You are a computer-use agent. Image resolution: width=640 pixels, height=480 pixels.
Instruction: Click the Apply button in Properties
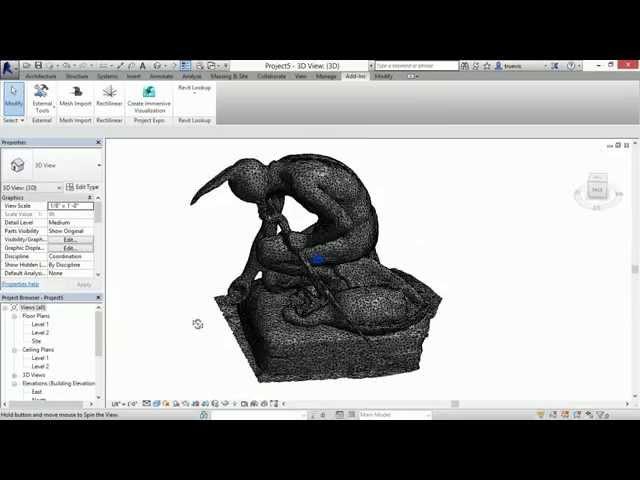pyautogui.click(x=84, y=284)
